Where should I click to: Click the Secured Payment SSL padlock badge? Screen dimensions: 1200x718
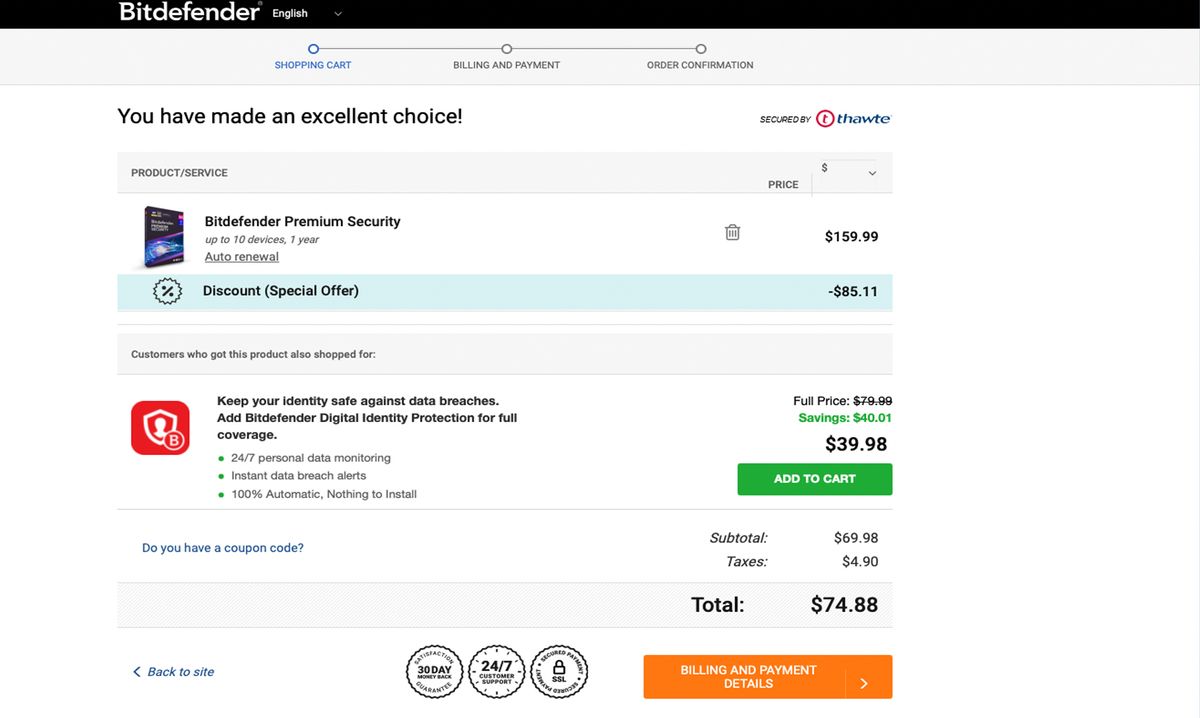coord(559,671)
